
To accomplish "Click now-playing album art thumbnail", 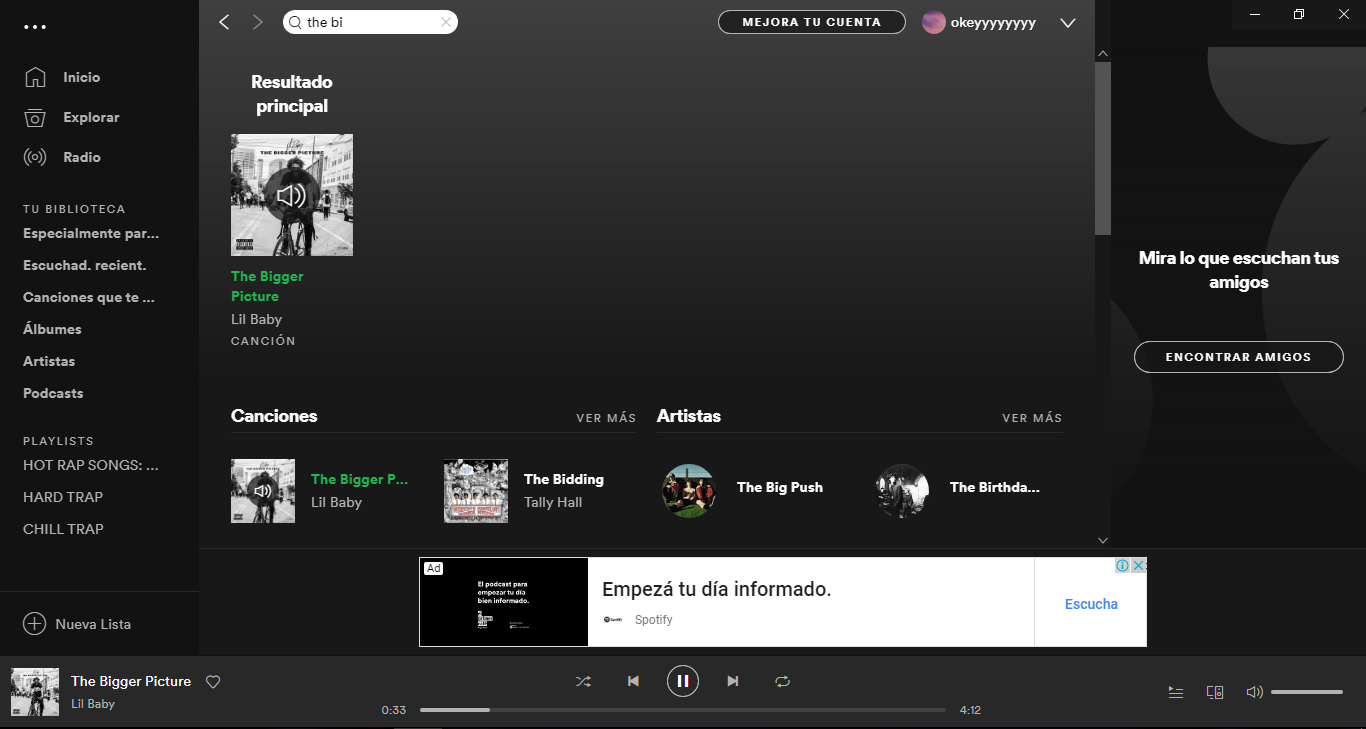I will coord(35,692).
